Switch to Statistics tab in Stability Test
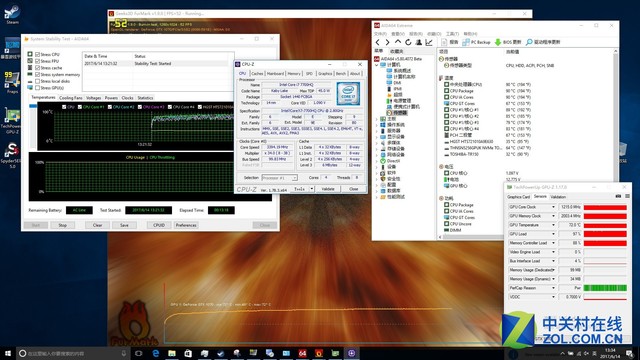 pos(145,98)
